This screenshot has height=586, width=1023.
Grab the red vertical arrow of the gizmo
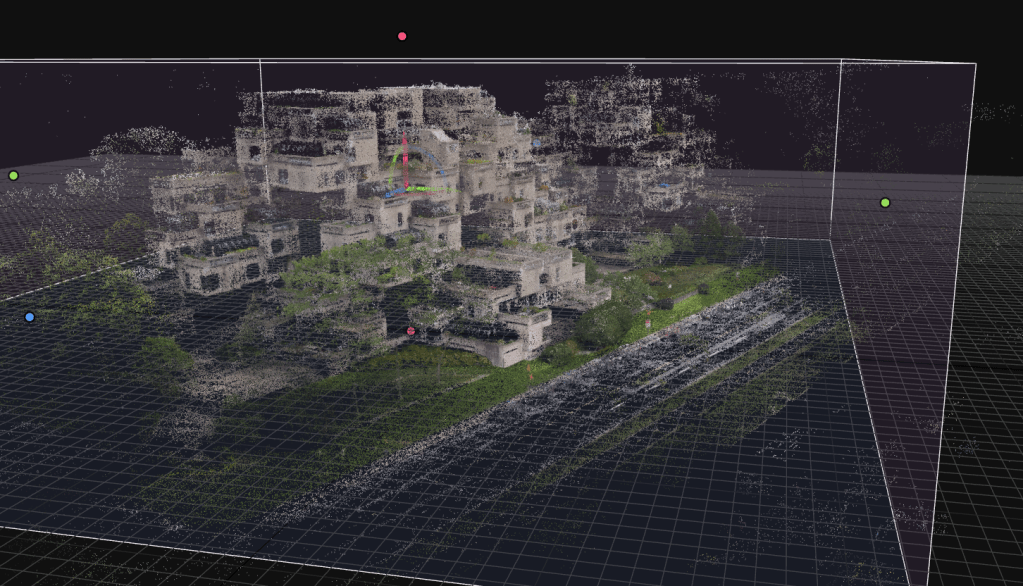(405, 155)
